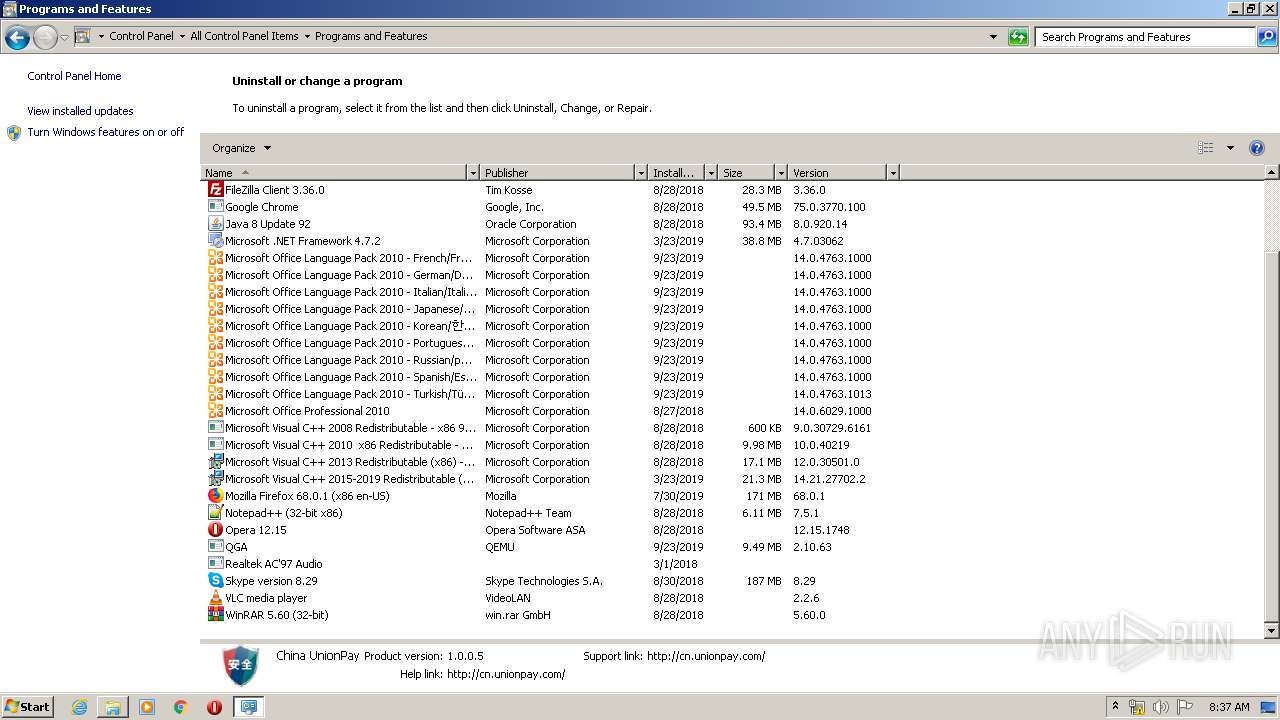Screen dimensions: 1280x720
Task: Click the Realtek AC'97 Audio icon
Action: [x=215, y=563]
